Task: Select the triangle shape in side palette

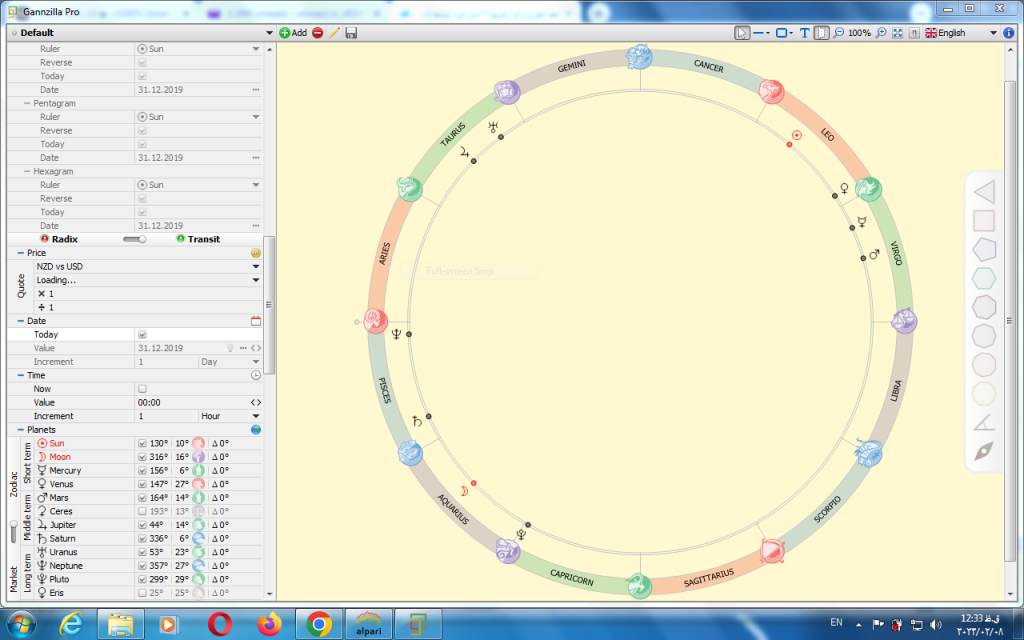Action: click(984, 192)
